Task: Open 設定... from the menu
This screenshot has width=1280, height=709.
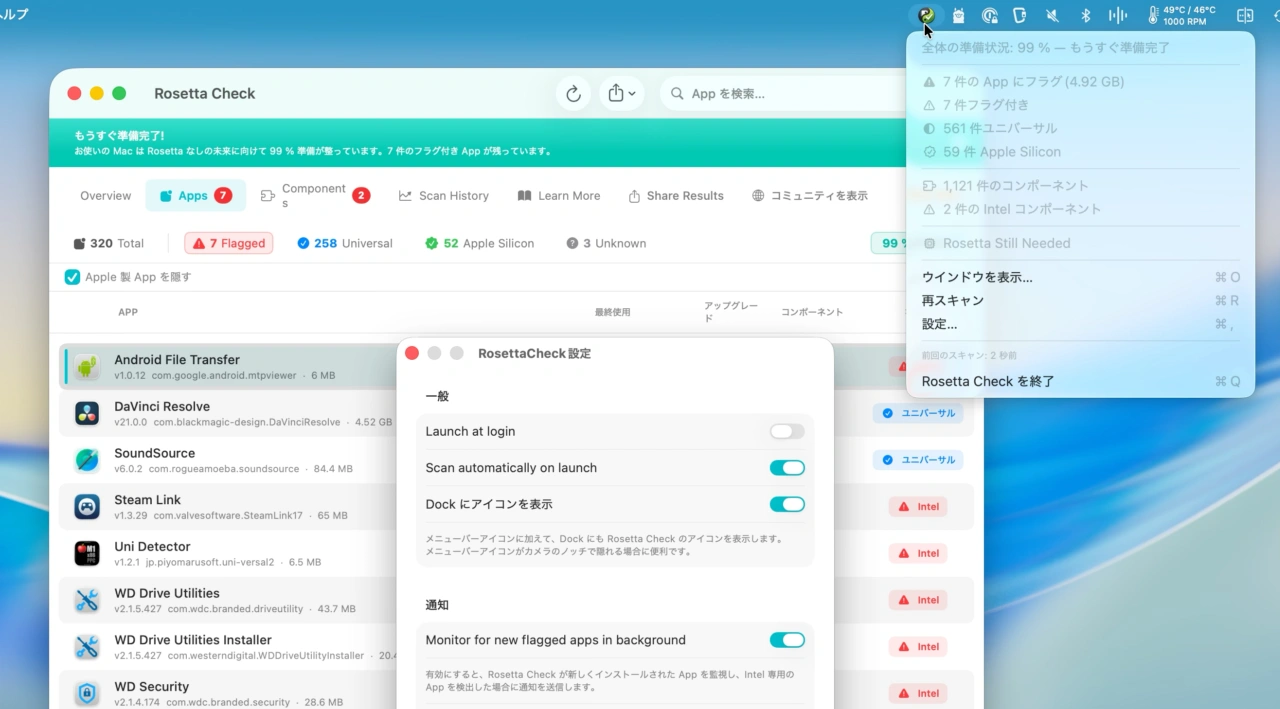Action: 1080,324
